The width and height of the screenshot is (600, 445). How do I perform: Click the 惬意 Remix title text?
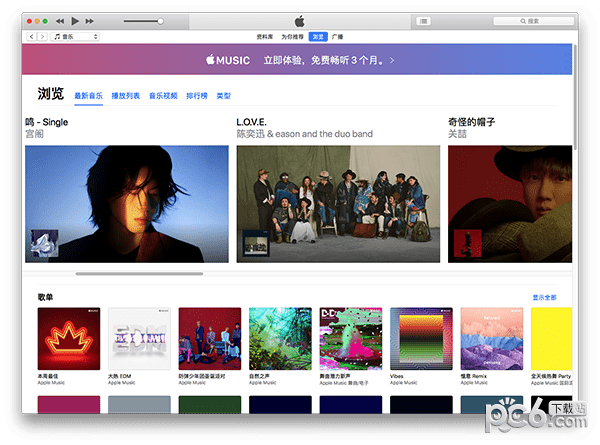tap(474, 376)
